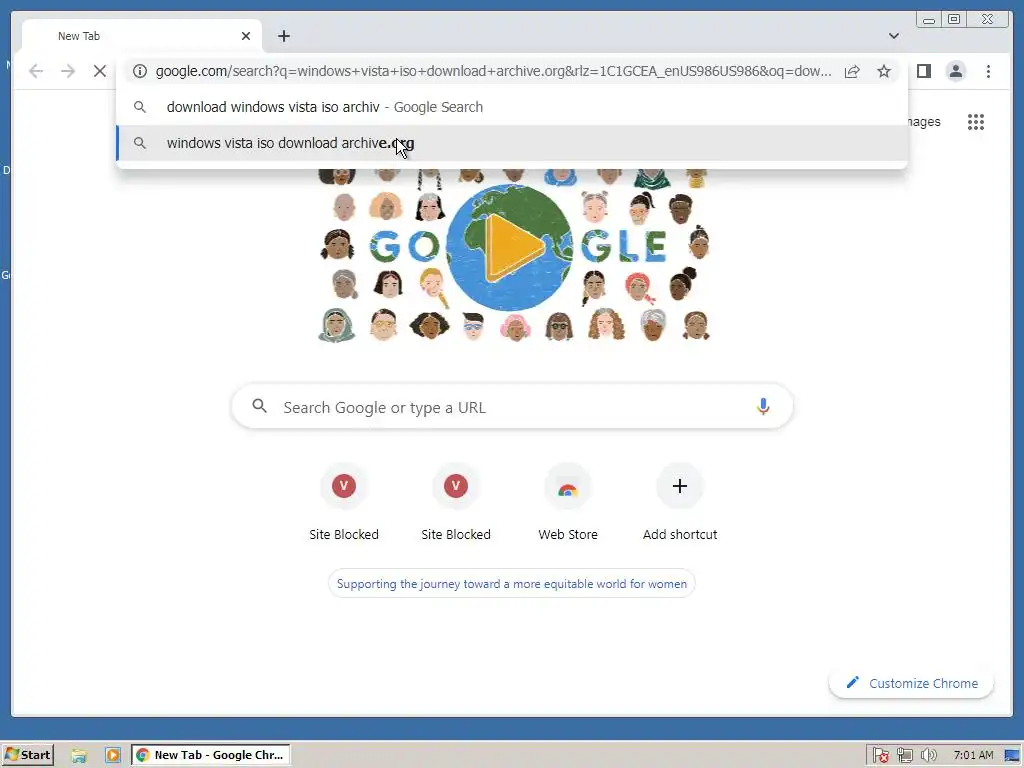Choose 'download windows vista iso archiv' suggestion

tap(511, 107)
